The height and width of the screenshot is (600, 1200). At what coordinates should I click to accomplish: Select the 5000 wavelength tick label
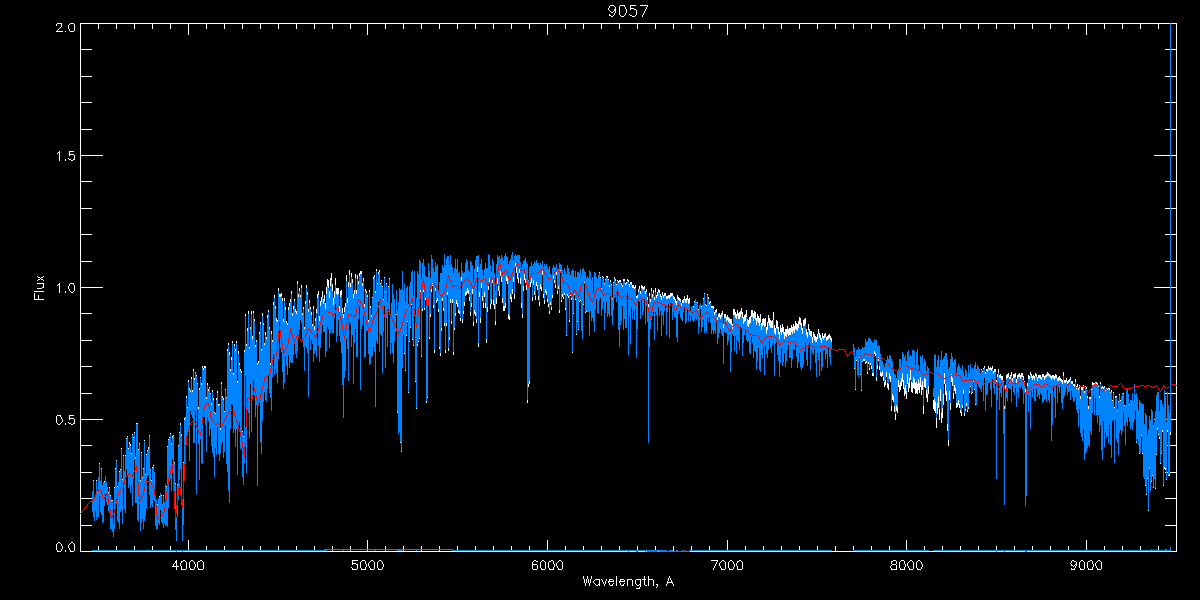tap(367, 565)
